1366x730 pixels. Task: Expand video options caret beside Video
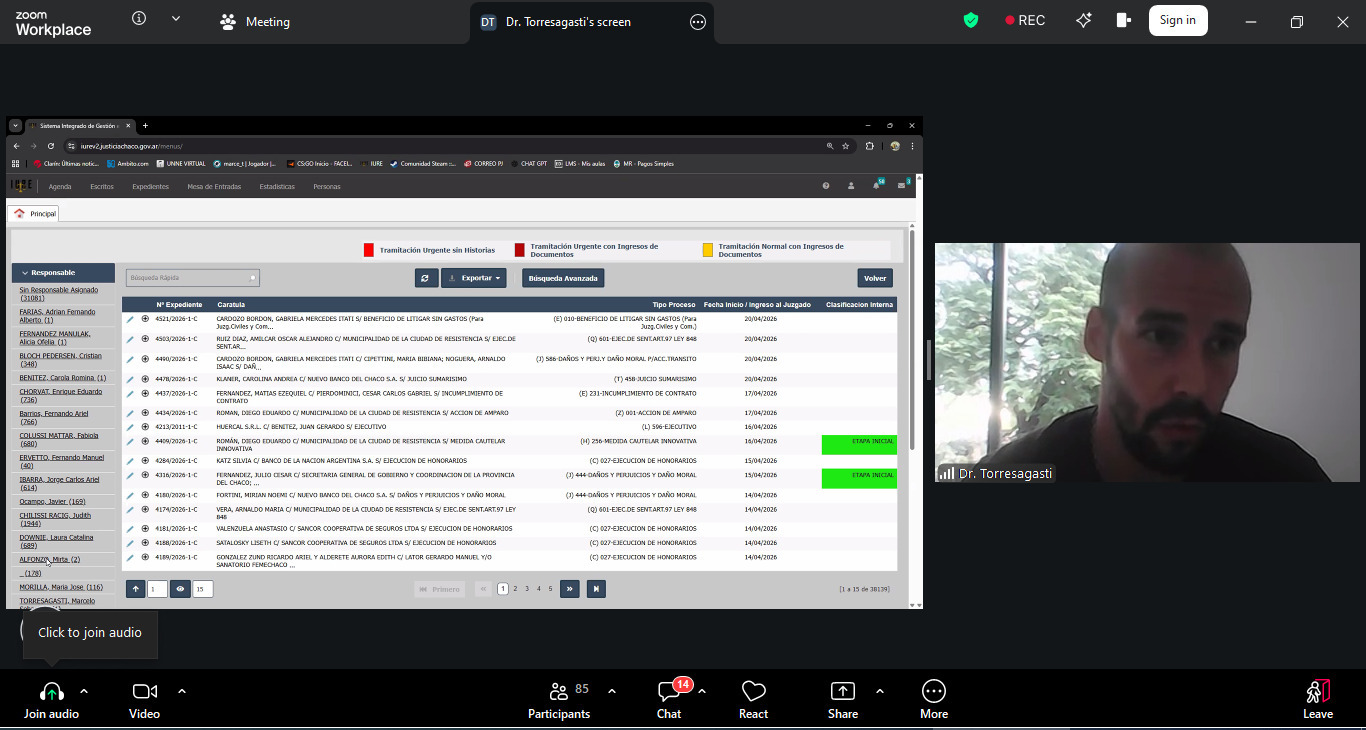(182, 691)
